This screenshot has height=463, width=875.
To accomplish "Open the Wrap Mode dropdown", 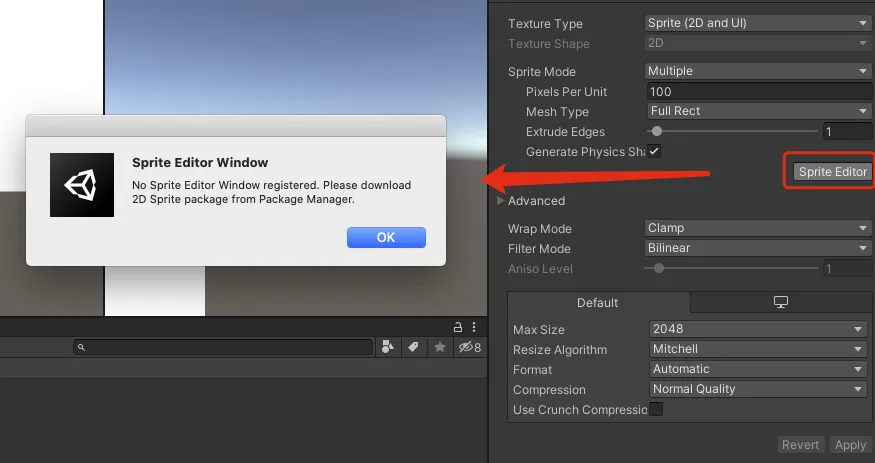I will click(x=757, y=228).
